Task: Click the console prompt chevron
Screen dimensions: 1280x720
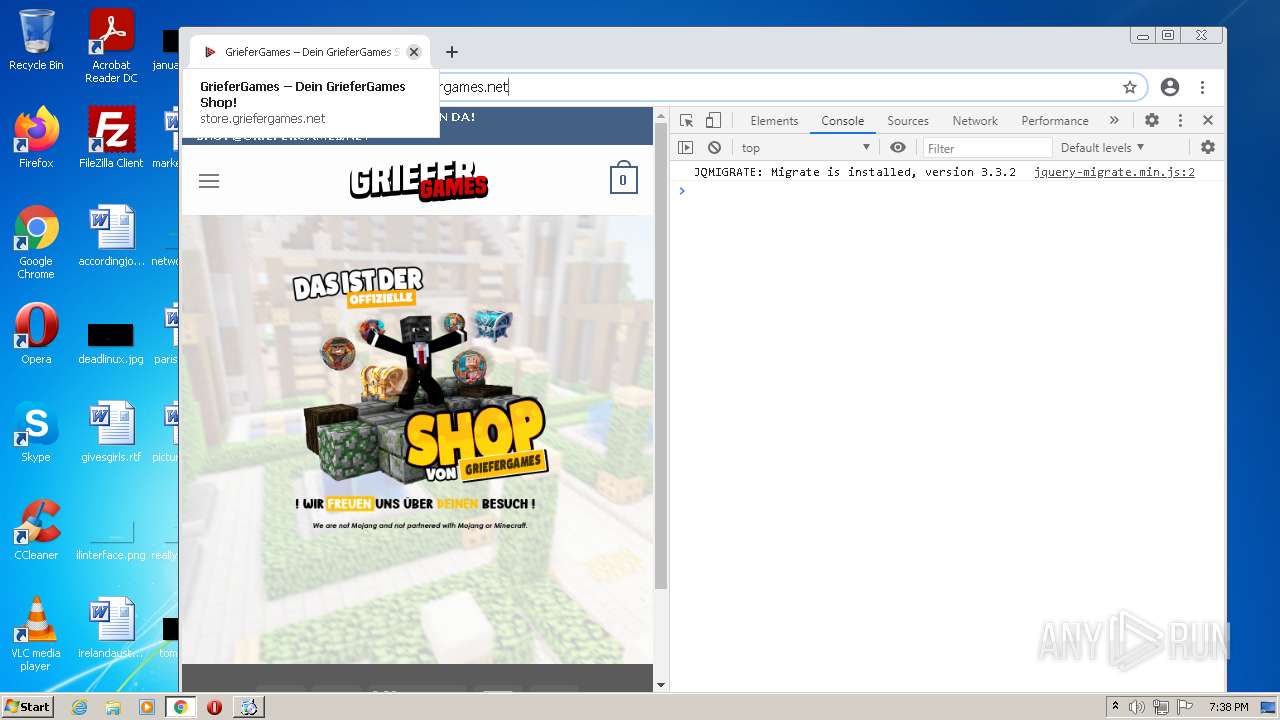Action: [x=682, y=190]
